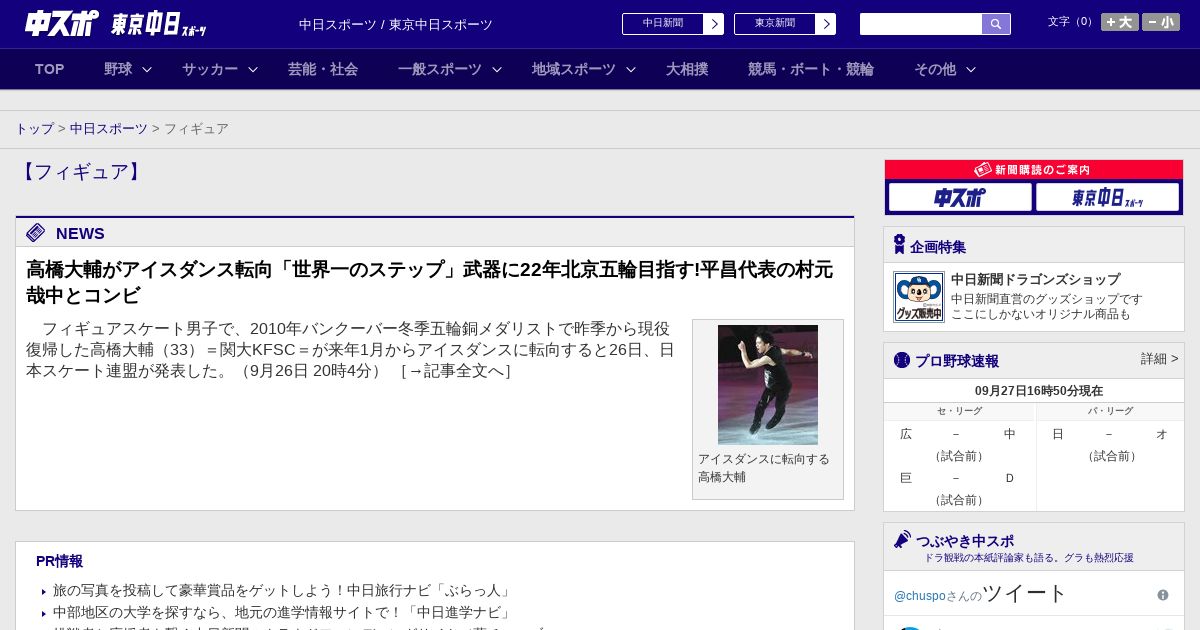Click the arrow next to 東京新聞
Viewport: 1200px width, 630px height.
[x=826, y=24]
